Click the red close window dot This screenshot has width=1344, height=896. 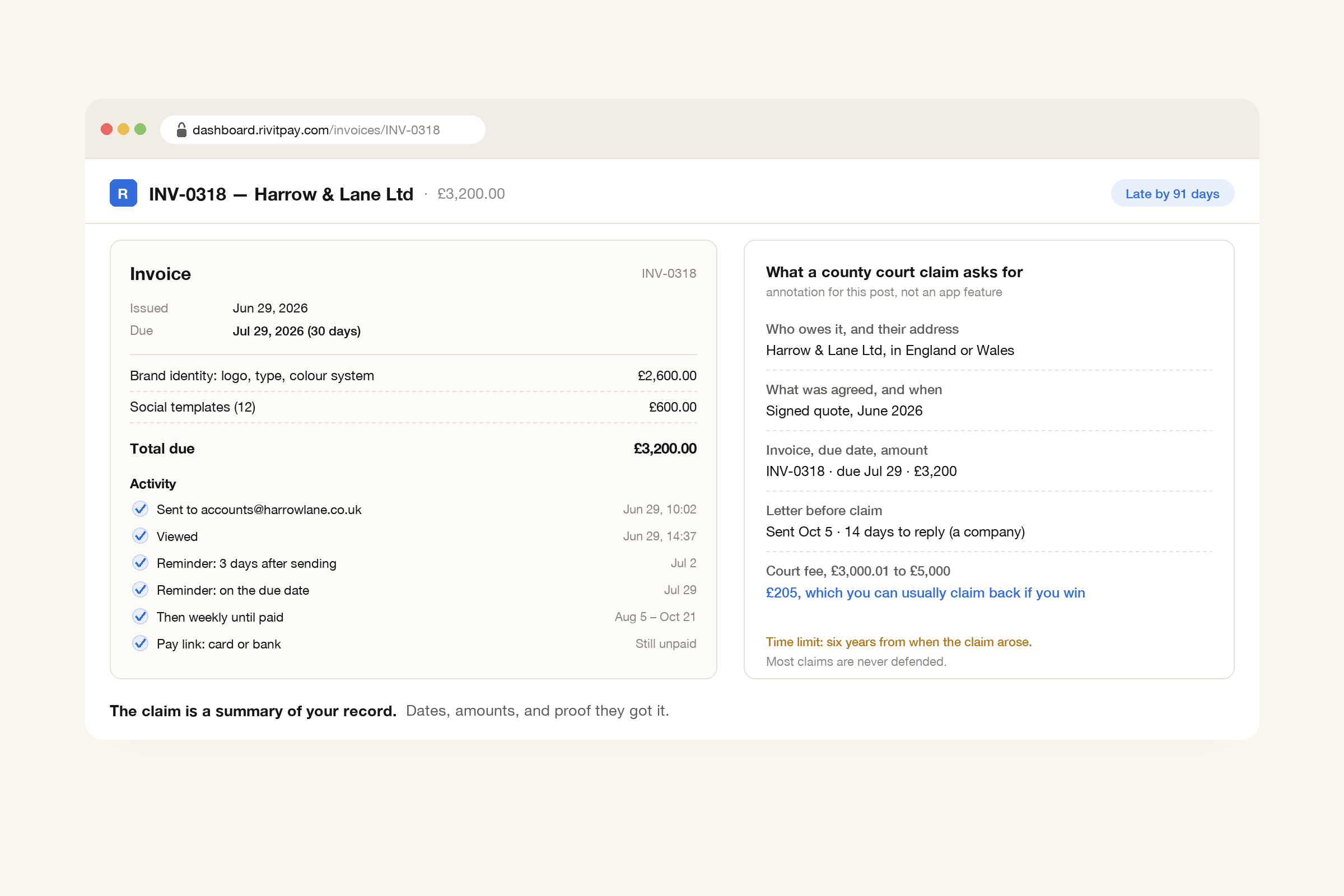pos(106,129)
